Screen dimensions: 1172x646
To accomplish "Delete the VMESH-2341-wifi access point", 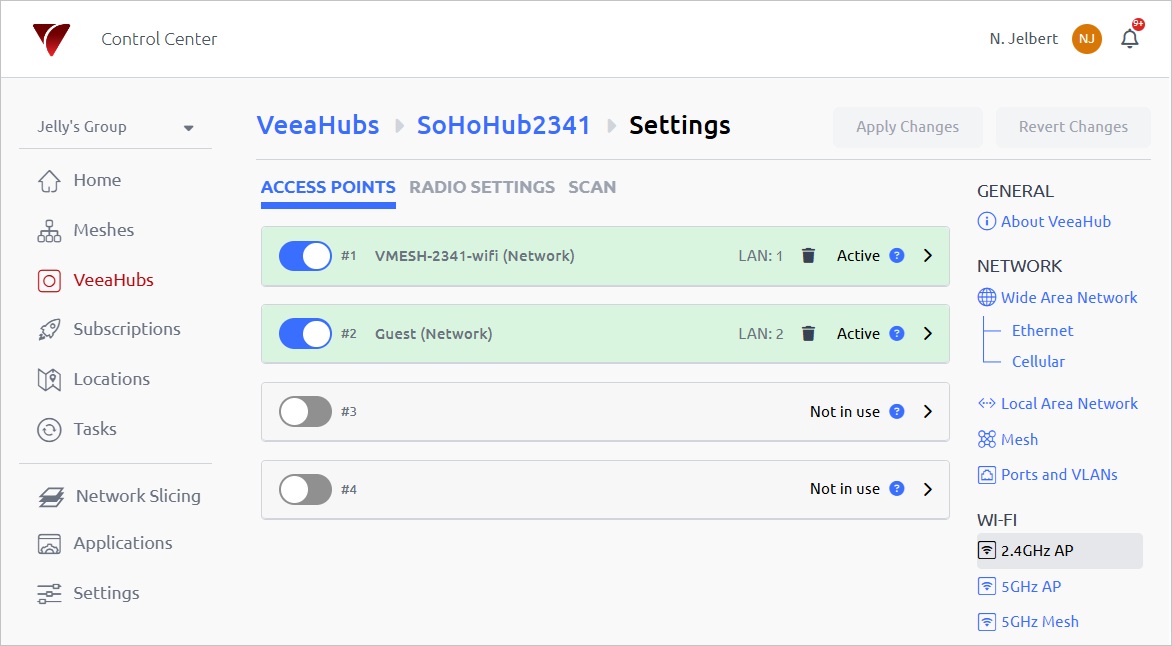I will point(808,256).
